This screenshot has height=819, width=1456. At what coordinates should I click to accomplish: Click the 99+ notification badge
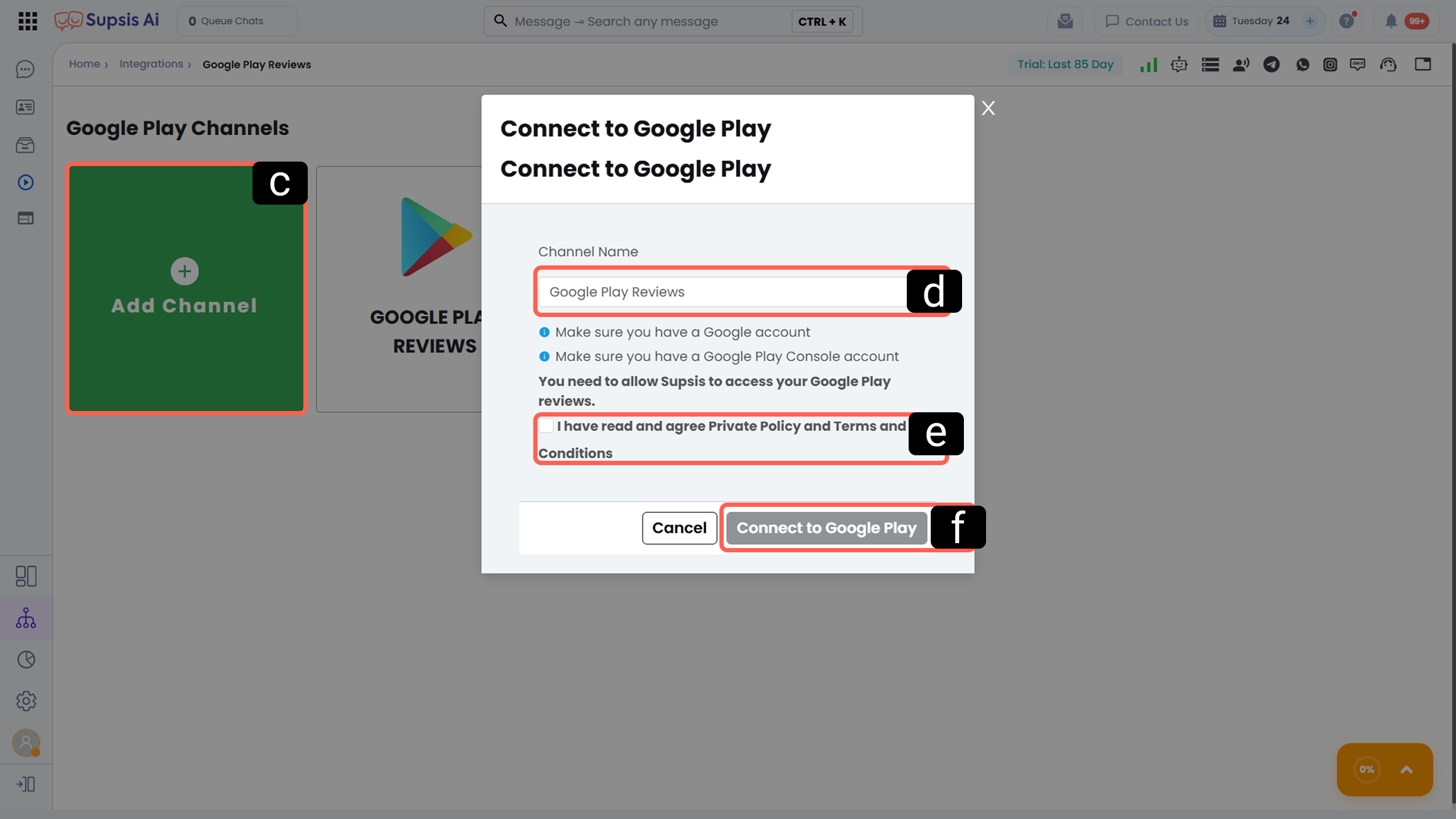pyautogui.click(x=1417, y=22)
